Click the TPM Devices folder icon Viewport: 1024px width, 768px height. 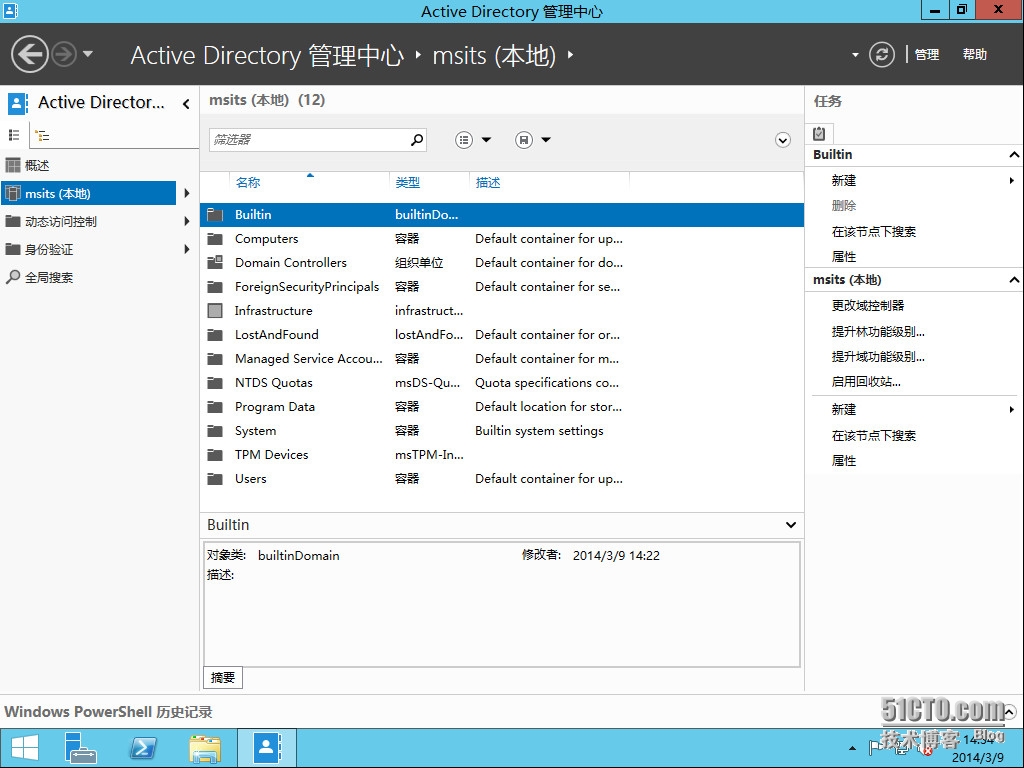[215, 455]
